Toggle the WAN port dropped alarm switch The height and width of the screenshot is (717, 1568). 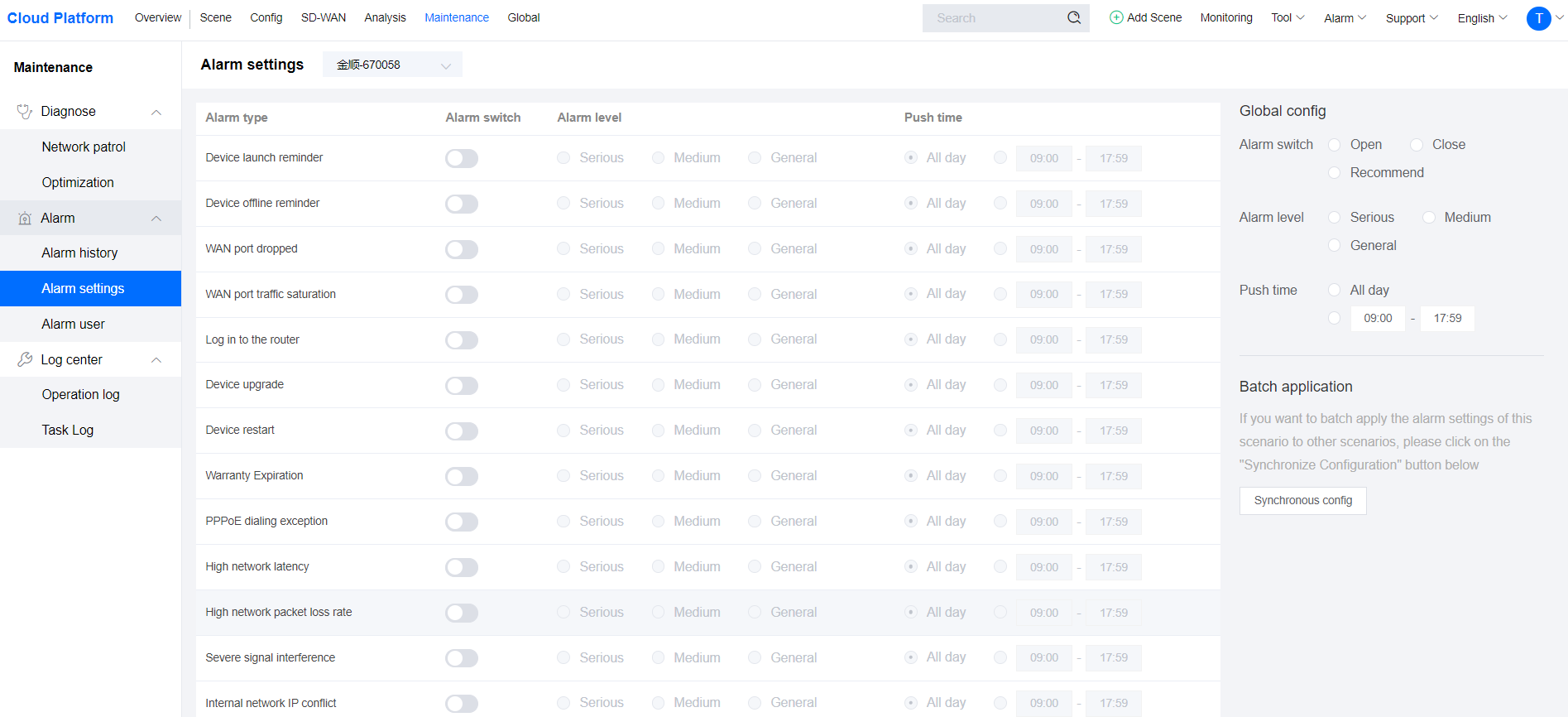pyautogui.click(x=461, y=249)
